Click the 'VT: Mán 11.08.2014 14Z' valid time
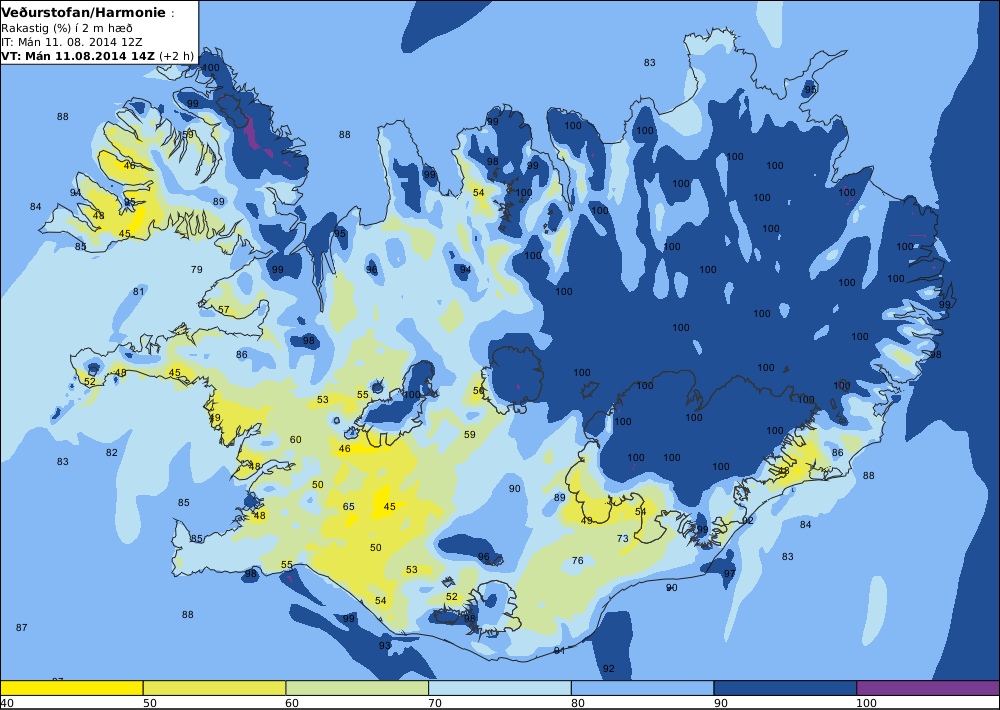The image size is (1000, 710). click(77, 55)
